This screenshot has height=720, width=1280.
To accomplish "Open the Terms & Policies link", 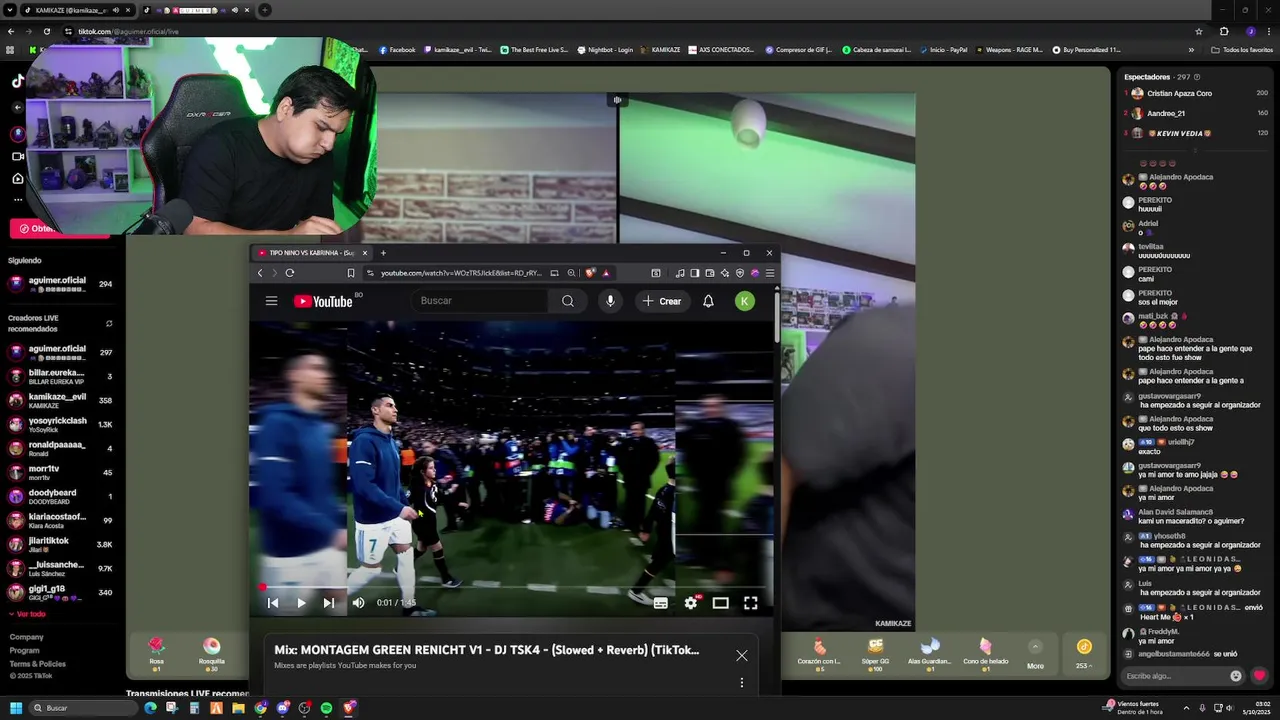I will (x=37, y=663).
